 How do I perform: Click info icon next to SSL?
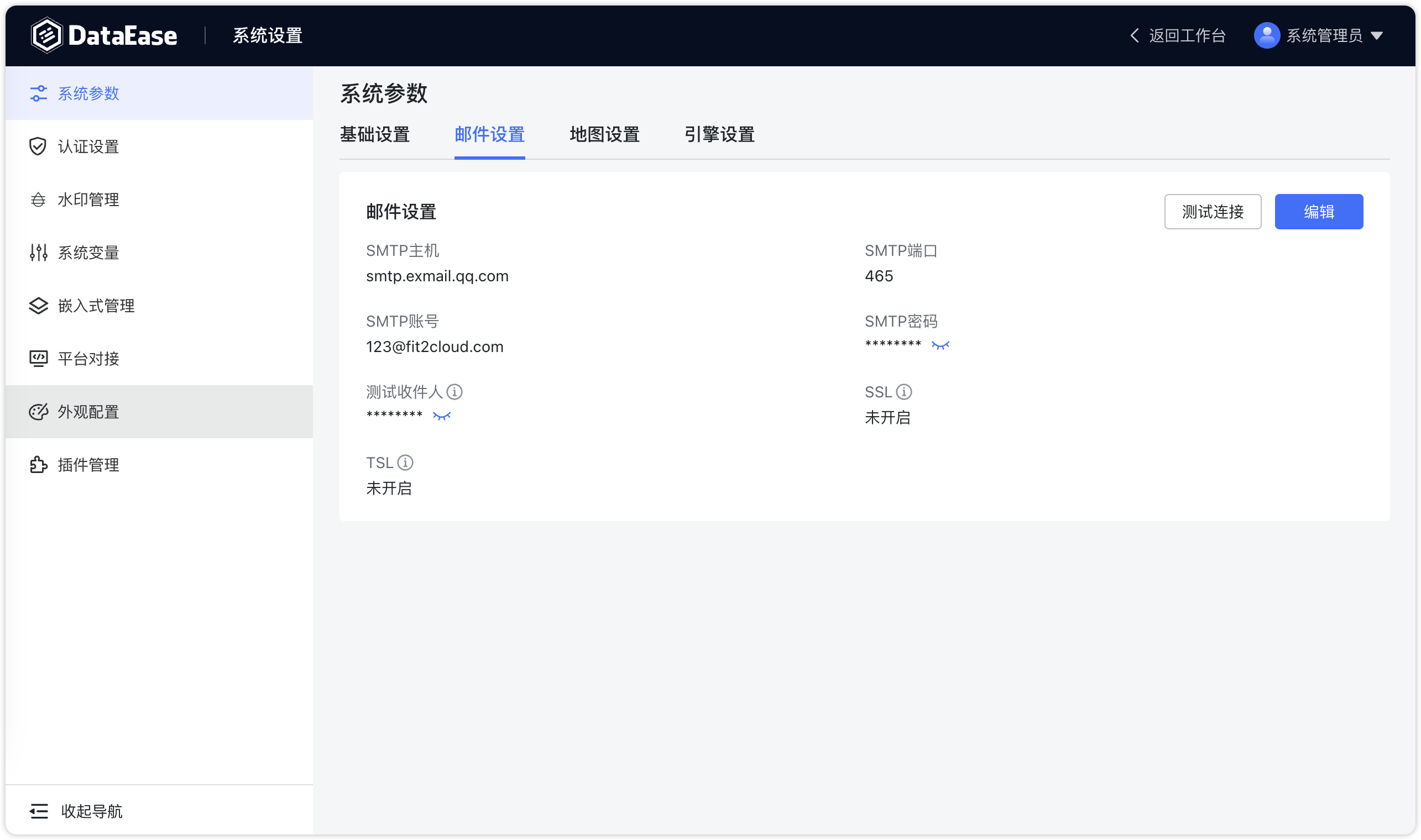tap(904, 392)
